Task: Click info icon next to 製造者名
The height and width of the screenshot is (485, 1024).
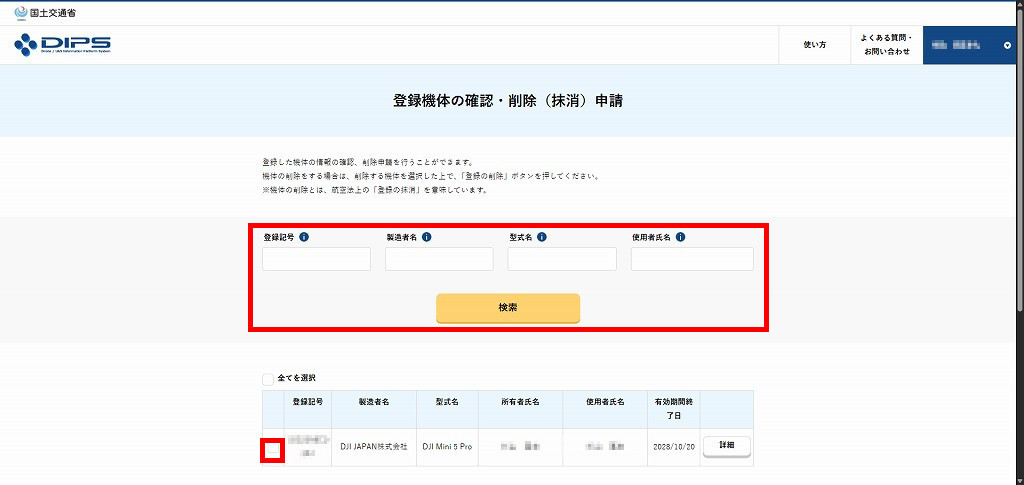Action: click(x=426, y=237)
